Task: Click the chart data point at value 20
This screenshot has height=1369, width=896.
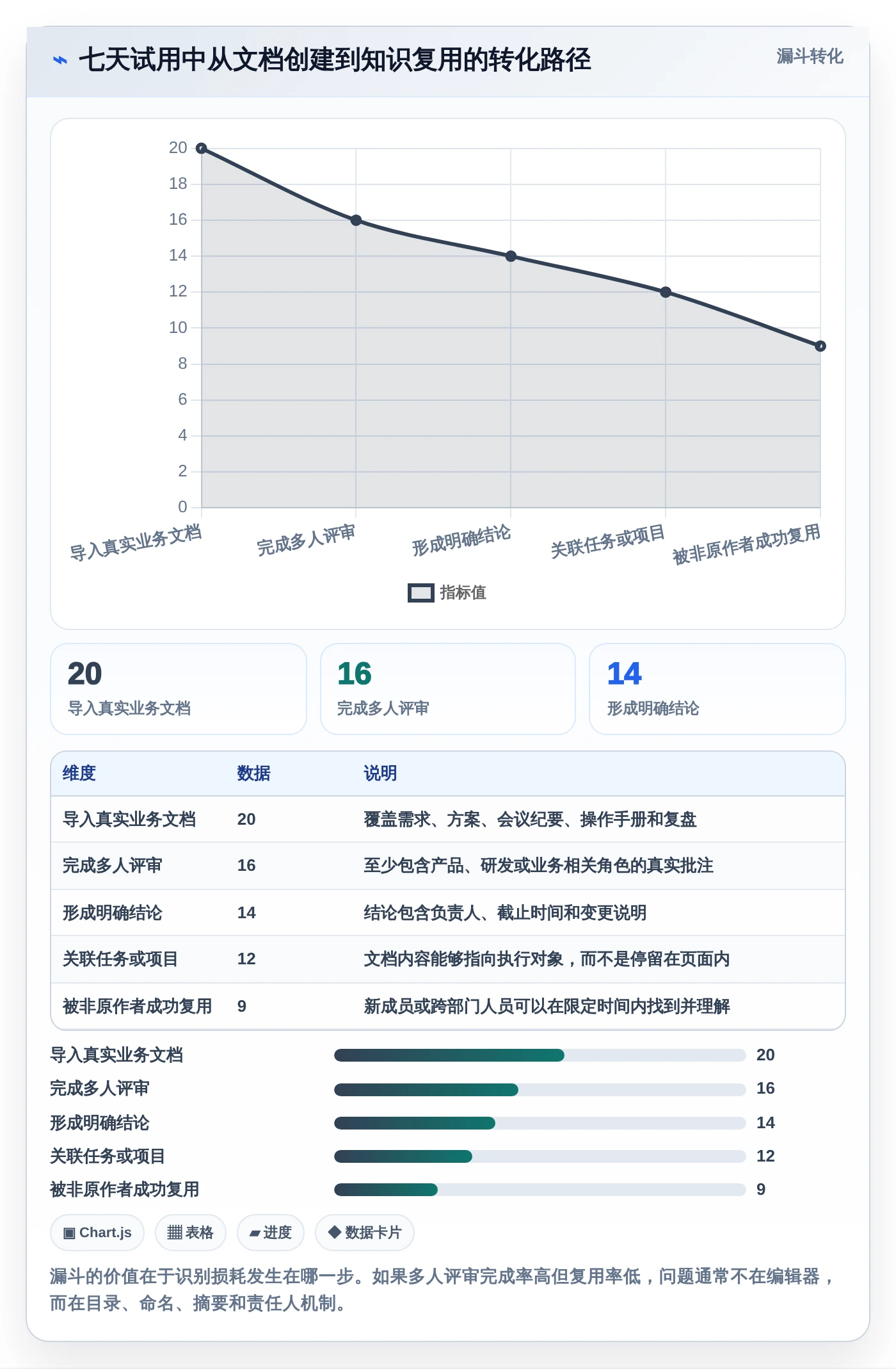Action: click(x=202, y=149)
